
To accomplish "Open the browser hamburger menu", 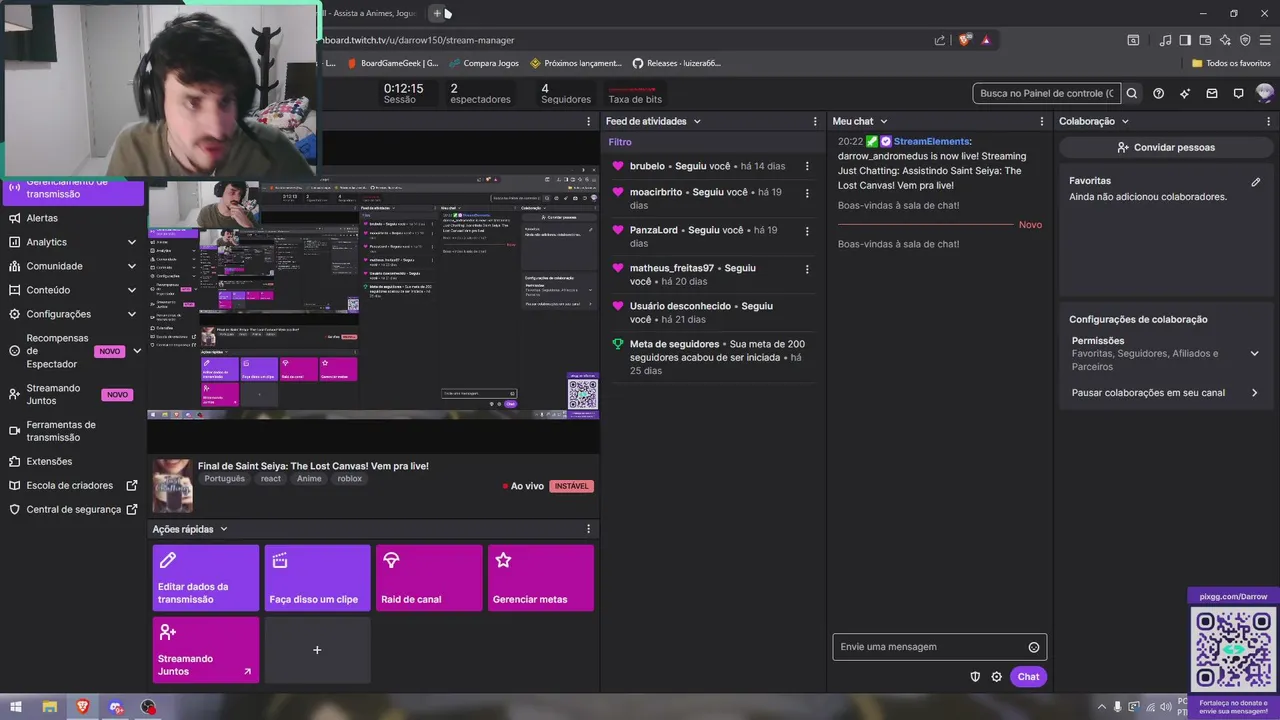I will click(x=1264, y=40).
